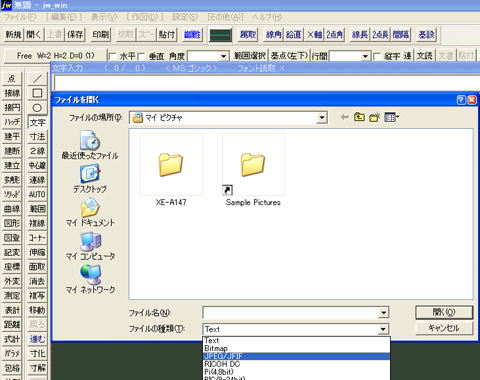Click the Free W=2 H=2 text-size button
The image size is (480, 380).
pyautogui.click(x=55, y=56)
